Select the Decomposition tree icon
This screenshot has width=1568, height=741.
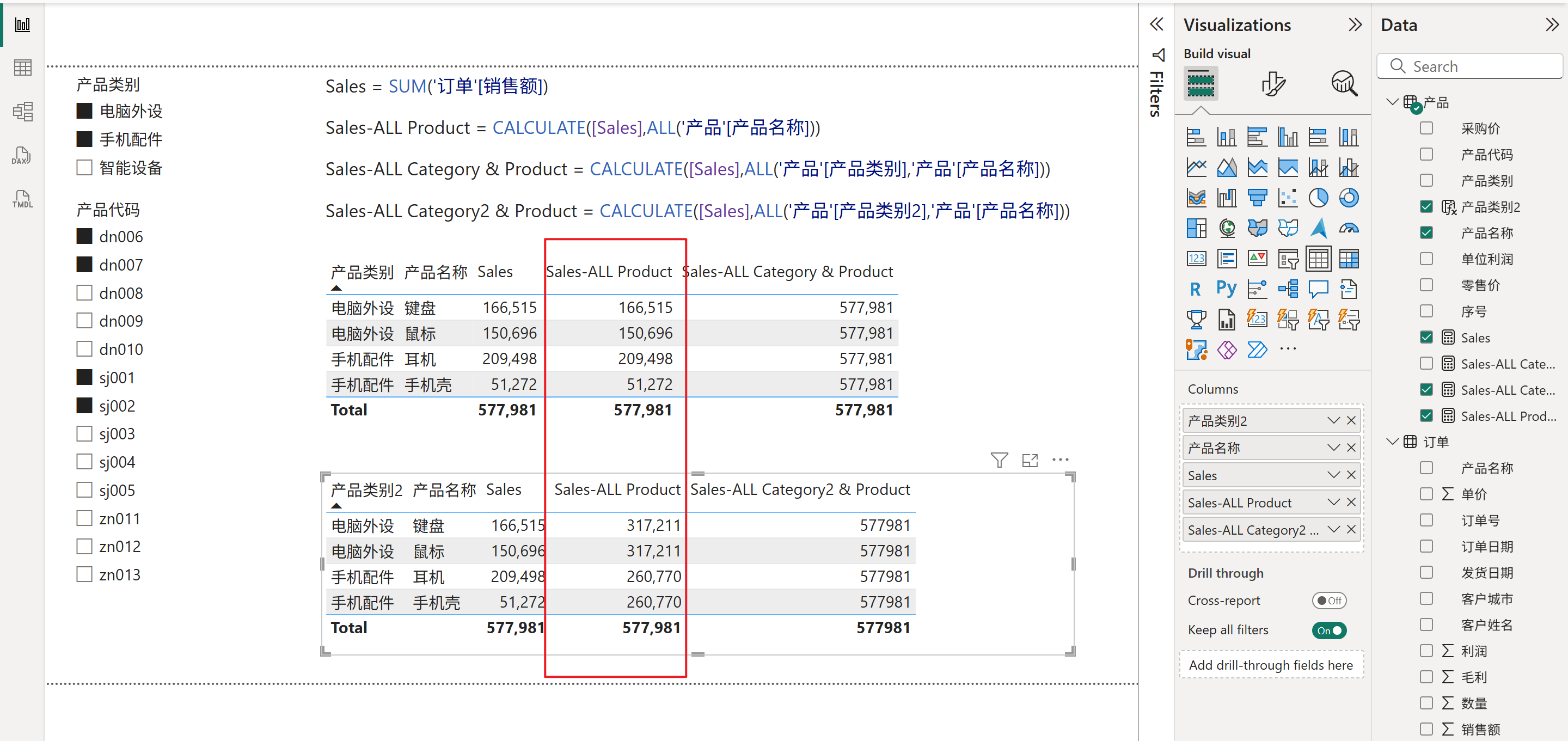coord(1288,289)
